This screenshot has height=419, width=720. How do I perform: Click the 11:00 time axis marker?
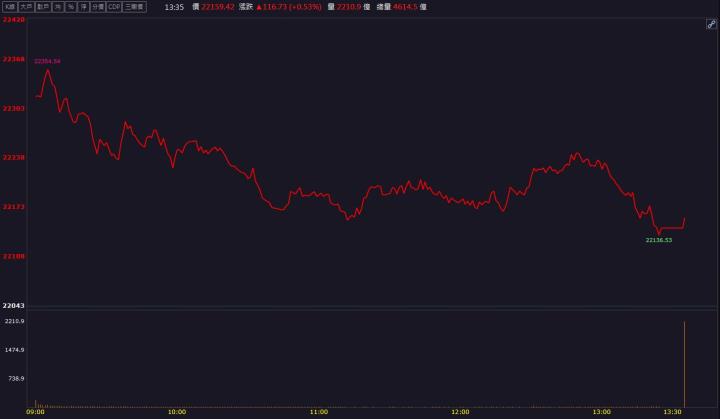(x=319, y=412)
